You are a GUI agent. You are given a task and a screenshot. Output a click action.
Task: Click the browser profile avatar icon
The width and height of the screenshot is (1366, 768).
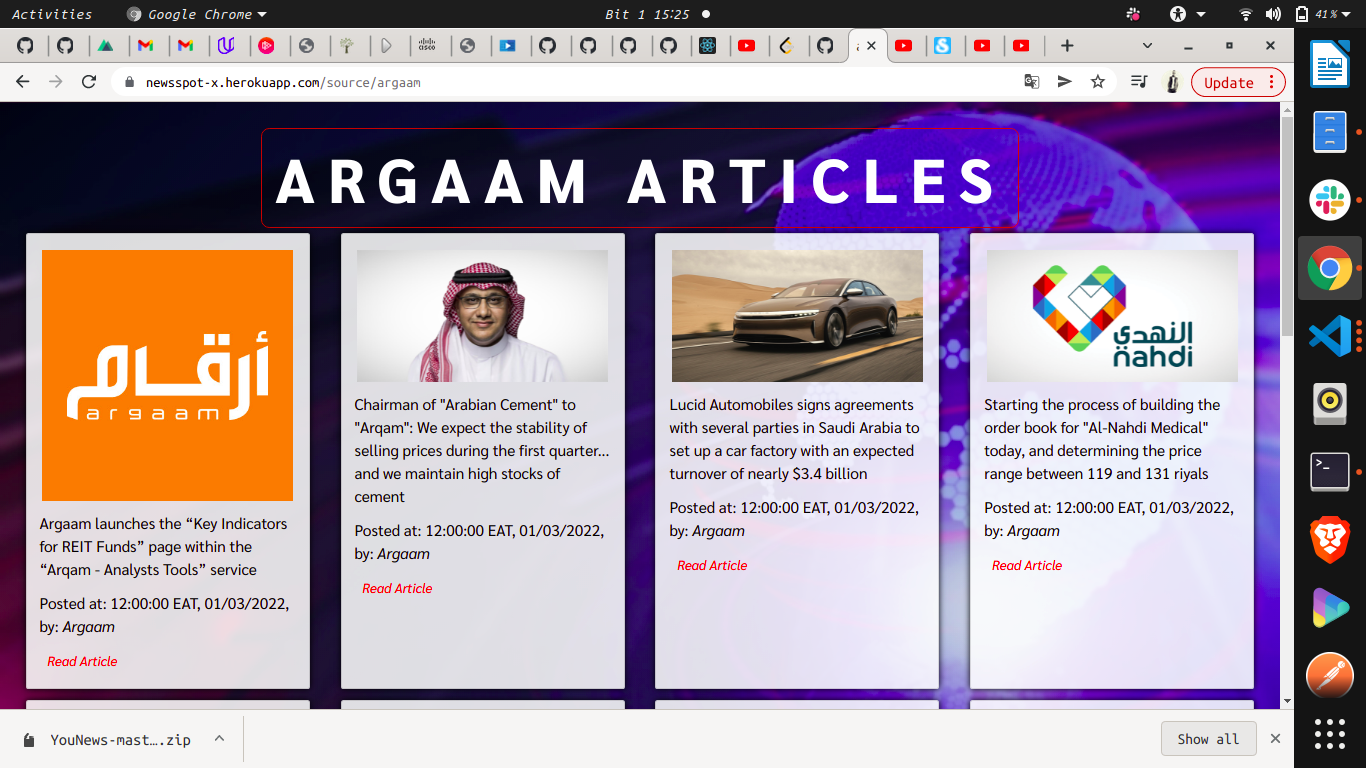pyautogui.click(x=1172, y=82)
